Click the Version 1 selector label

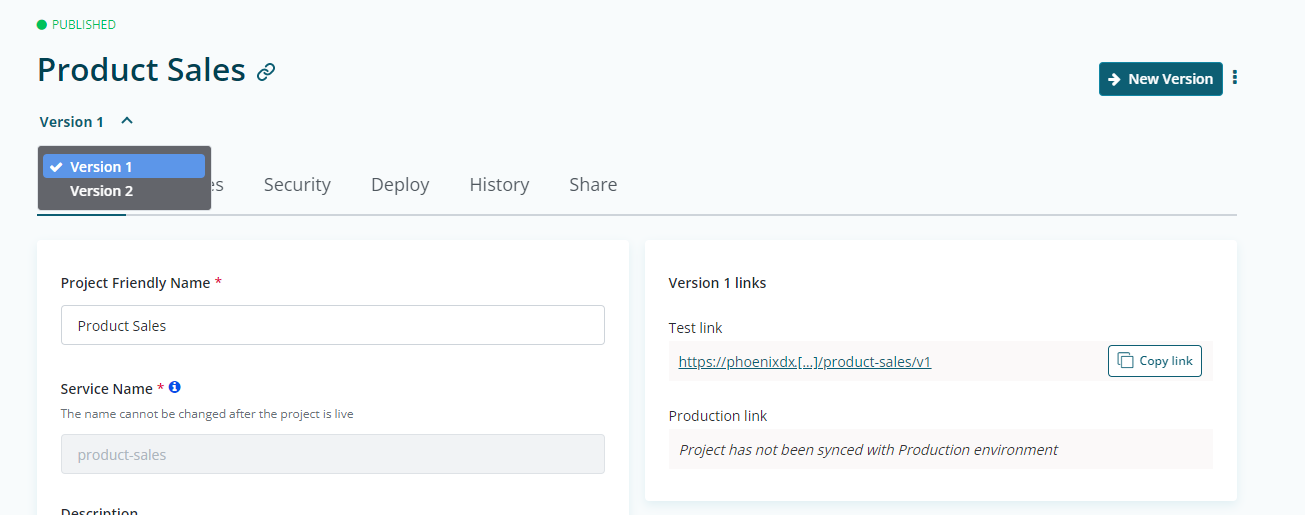point(72,122)
